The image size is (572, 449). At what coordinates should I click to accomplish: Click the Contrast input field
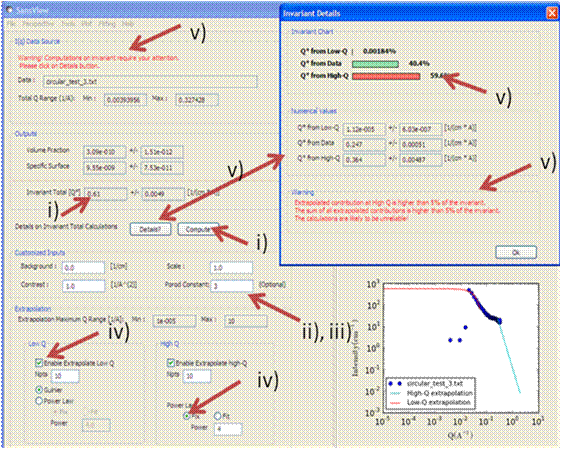click(83, 286)
